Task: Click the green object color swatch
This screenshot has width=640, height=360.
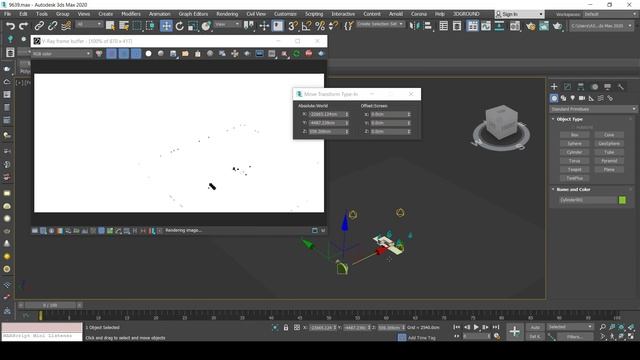Action: coord(622,200)
